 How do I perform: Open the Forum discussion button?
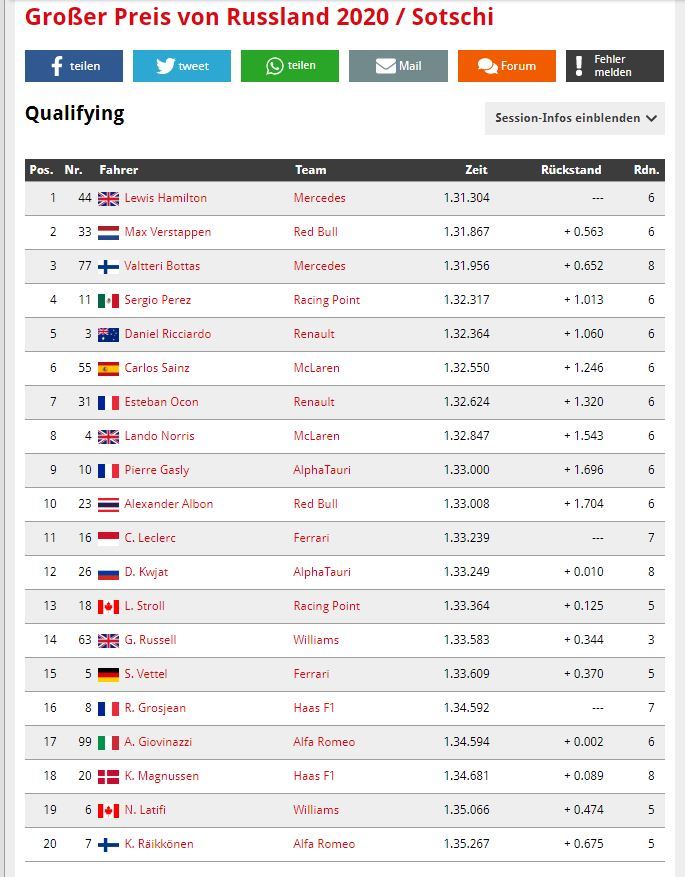coord(507,66)
